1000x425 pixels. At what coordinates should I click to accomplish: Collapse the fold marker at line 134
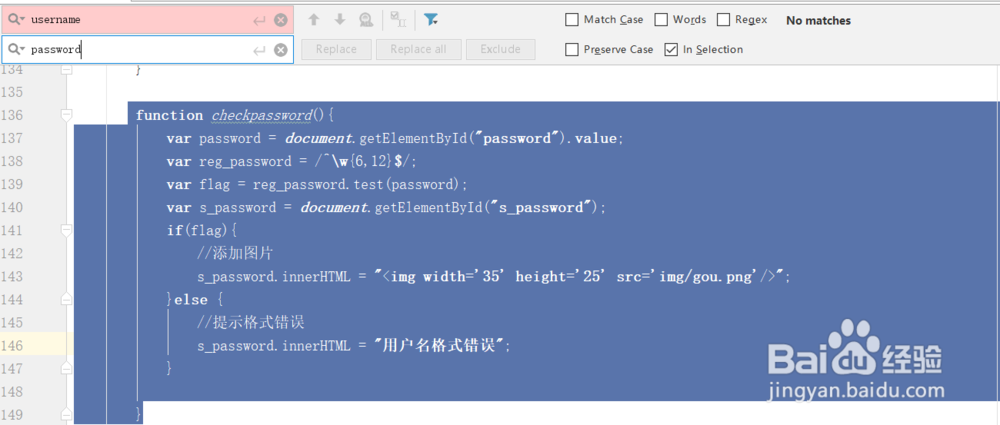click(66, 70)
